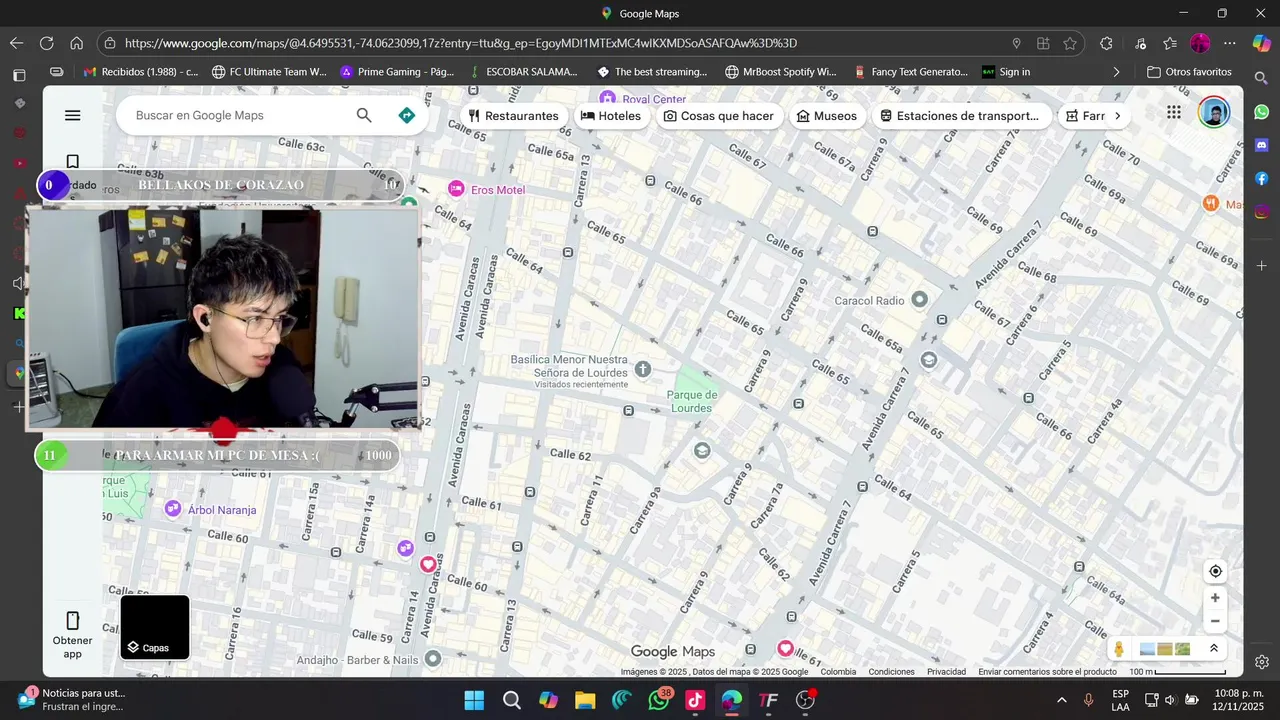Click Obtener app phone icon

tap(72, 620)
